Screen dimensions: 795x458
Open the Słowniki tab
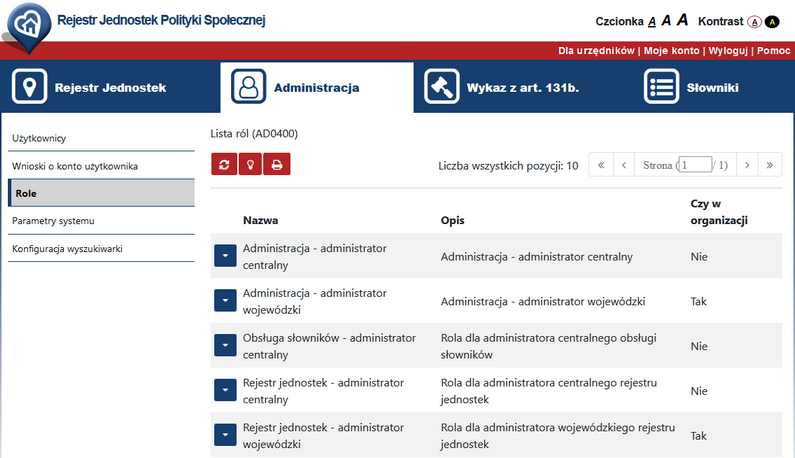click(713, 87)
